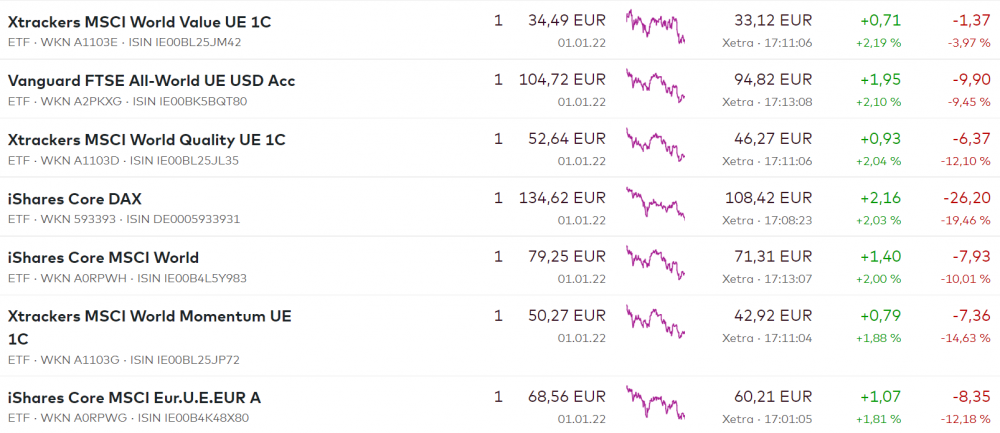The image size is (1000, 433).
Task: Open Vanguard FTSE All-World UE USD Acc
Action: coord(151,81)
